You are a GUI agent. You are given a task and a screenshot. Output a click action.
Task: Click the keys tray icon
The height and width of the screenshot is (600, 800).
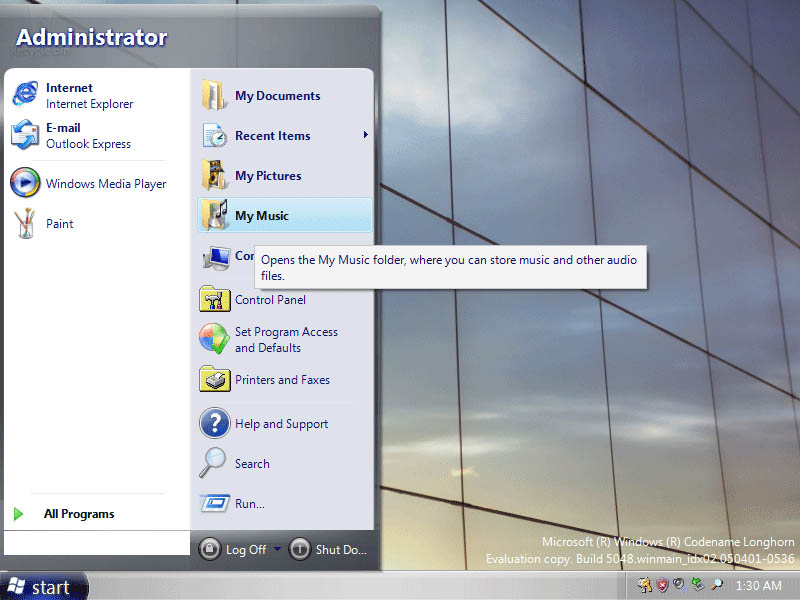click(x=644, y=584)
